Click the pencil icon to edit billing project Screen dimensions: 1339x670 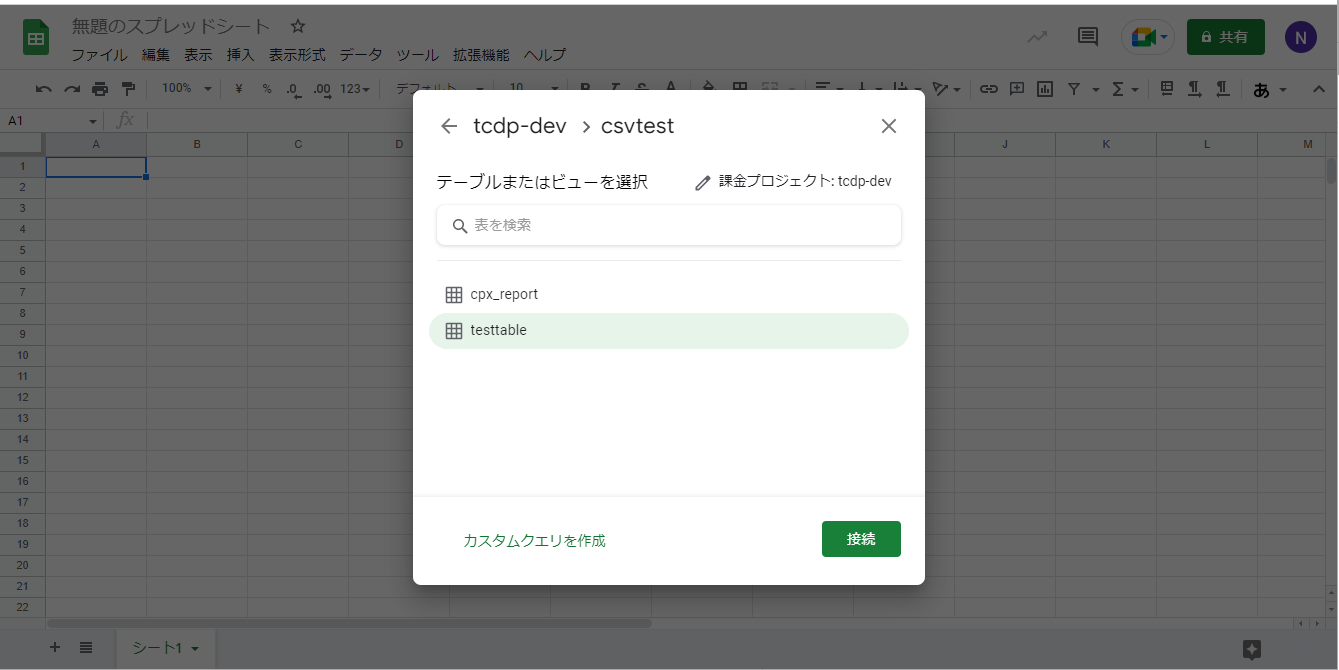(x=703, y=183)
